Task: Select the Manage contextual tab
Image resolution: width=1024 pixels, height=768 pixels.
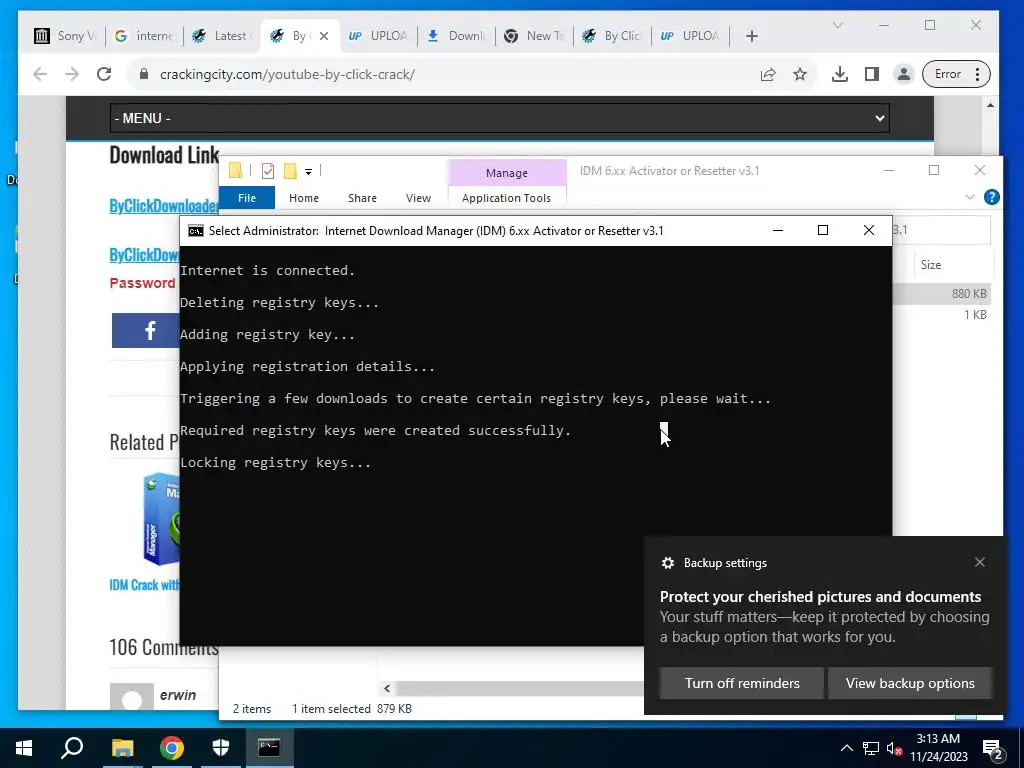Action: pos(507,173)
